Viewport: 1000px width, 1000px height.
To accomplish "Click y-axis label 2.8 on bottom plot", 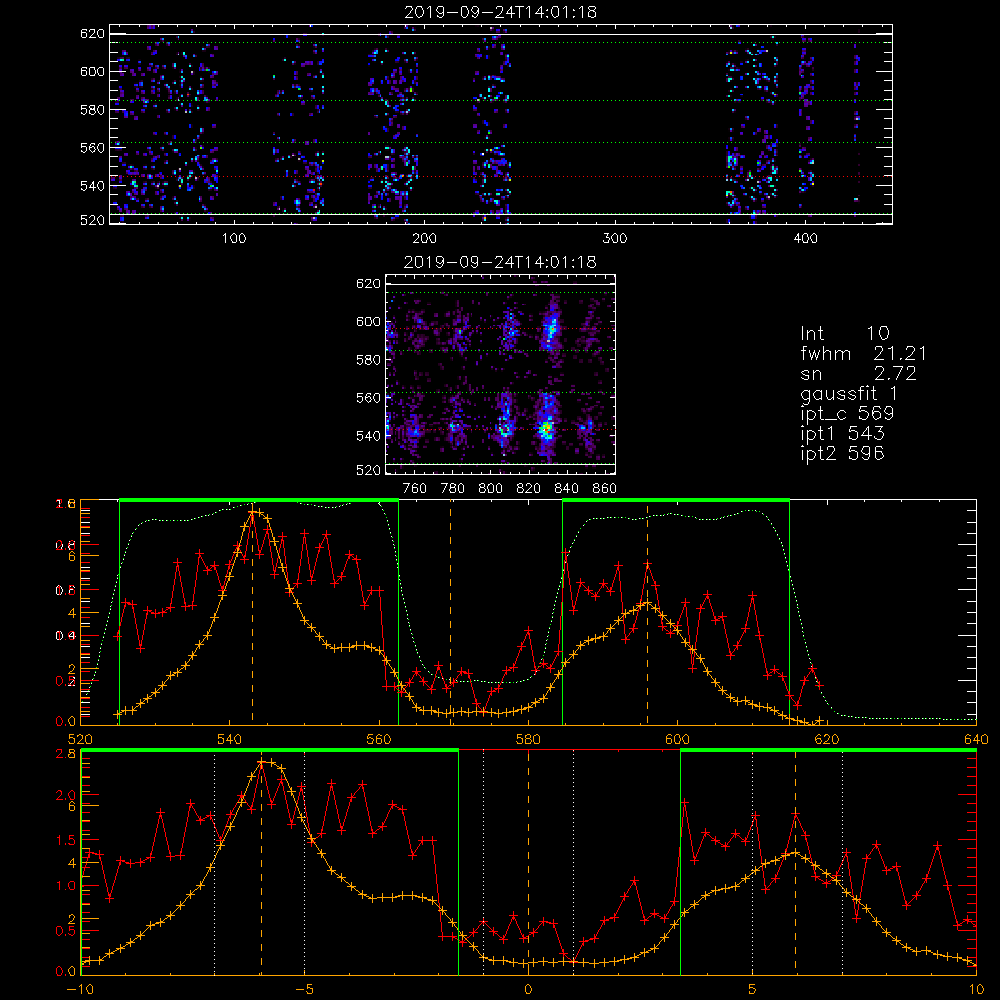I will point(66,754).
